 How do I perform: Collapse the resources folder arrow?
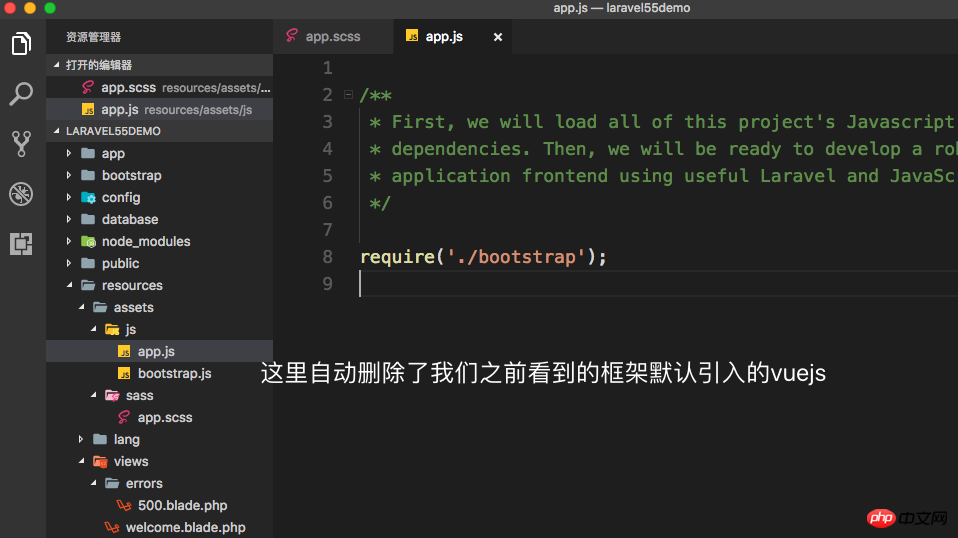70,285
